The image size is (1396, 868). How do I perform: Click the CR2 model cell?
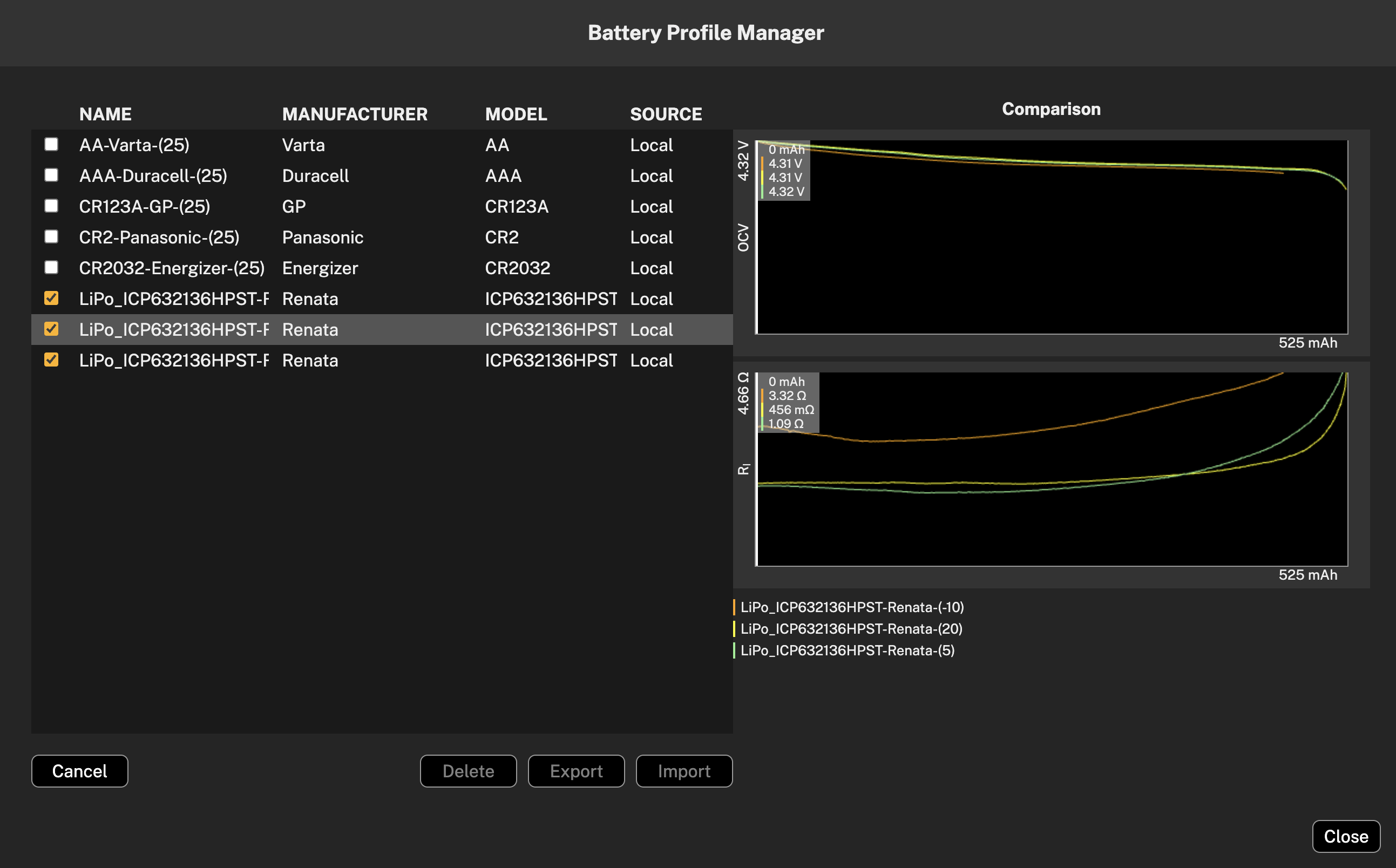pyautogui.click(x=502, y=237)
